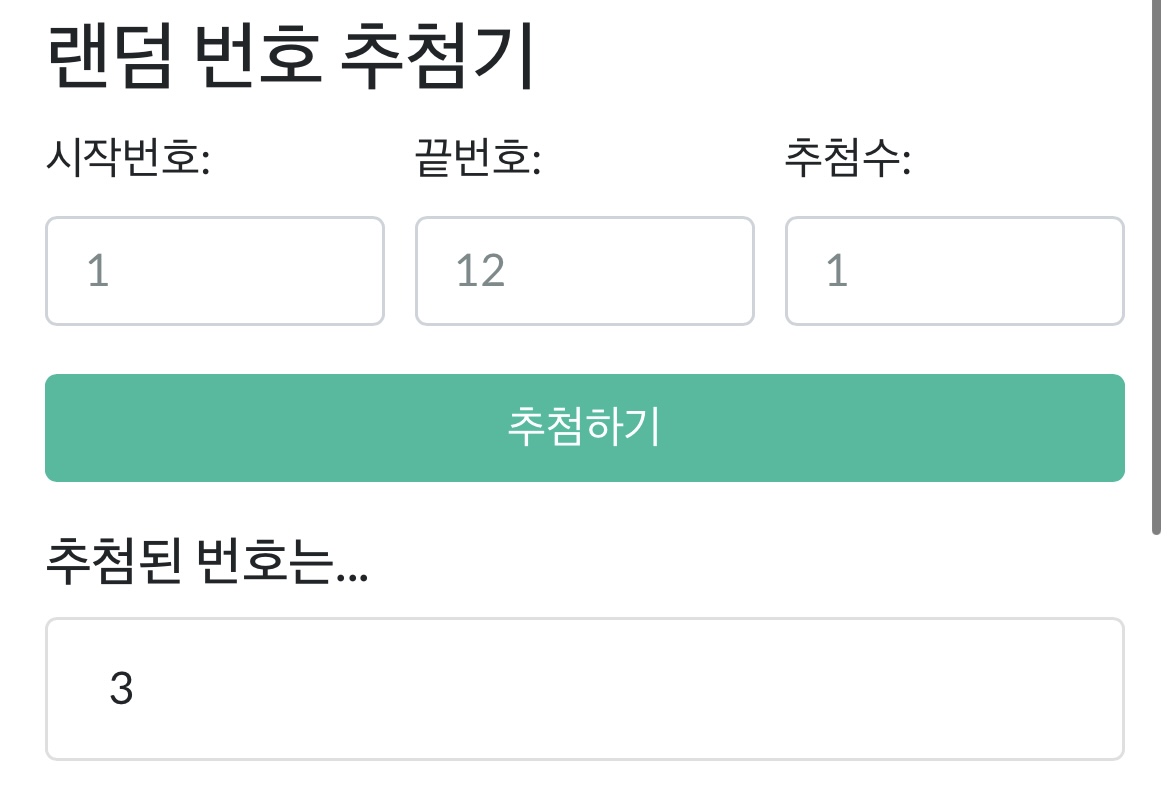Click the 끝번호 input showing 12

pos(584,271)
